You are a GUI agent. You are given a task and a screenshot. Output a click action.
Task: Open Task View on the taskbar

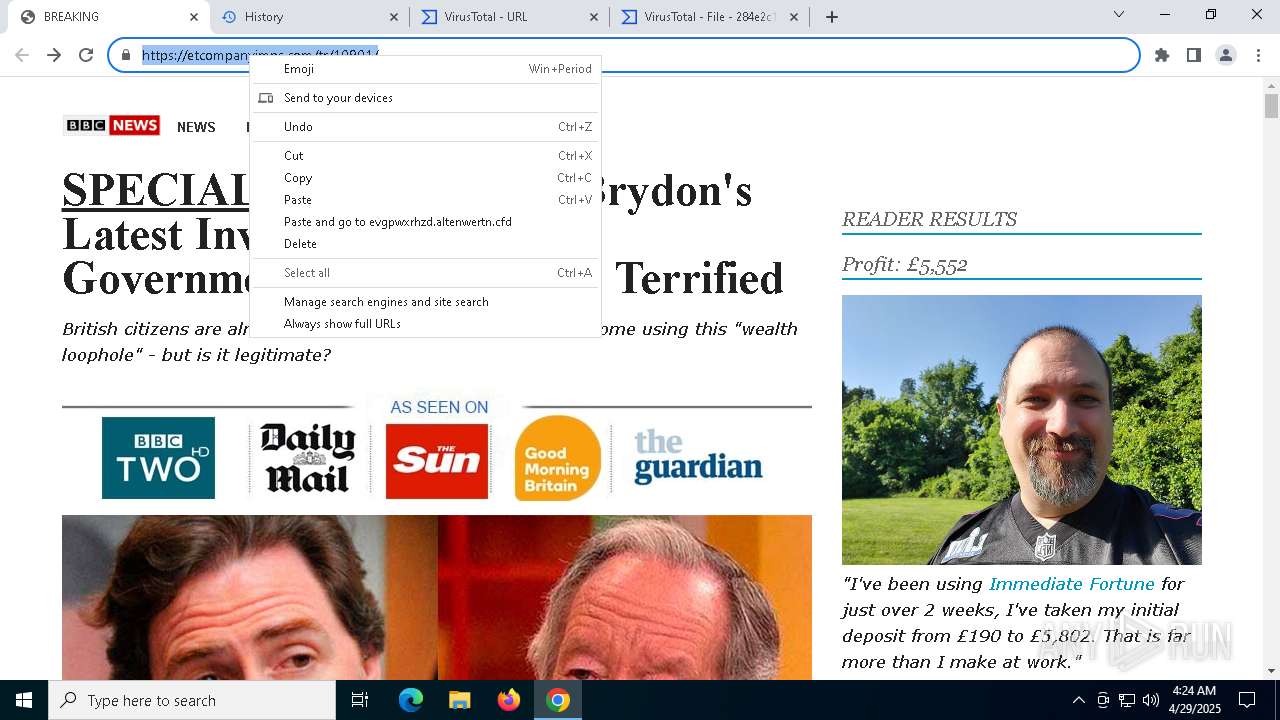[360, 700]
